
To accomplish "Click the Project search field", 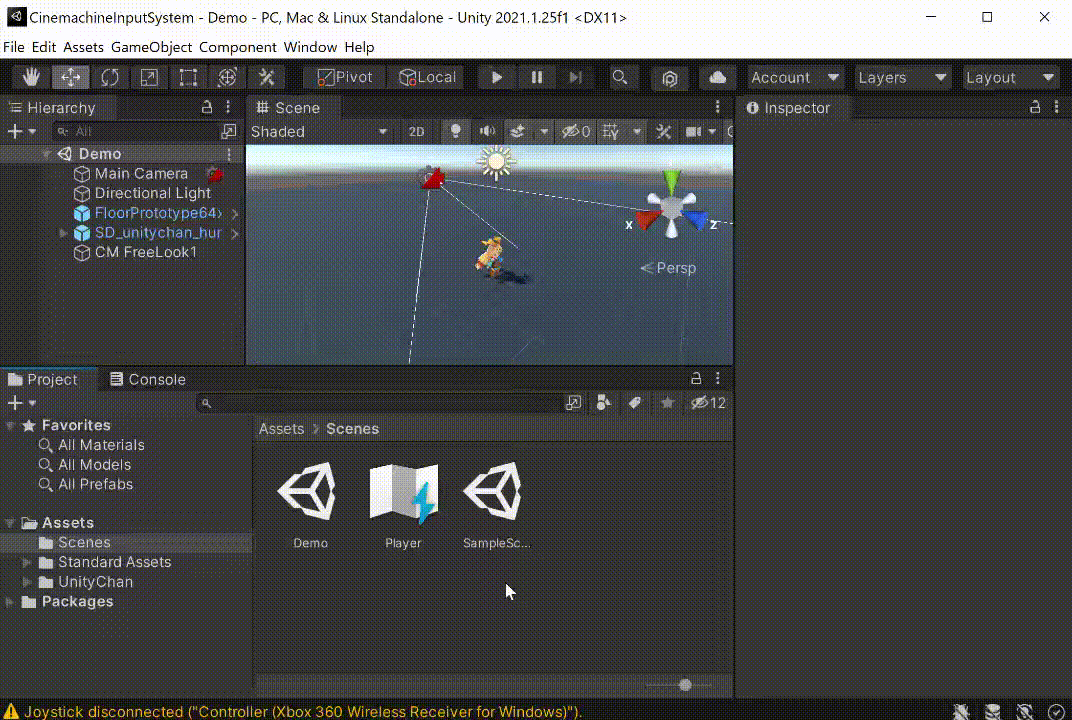I will 379,403.
